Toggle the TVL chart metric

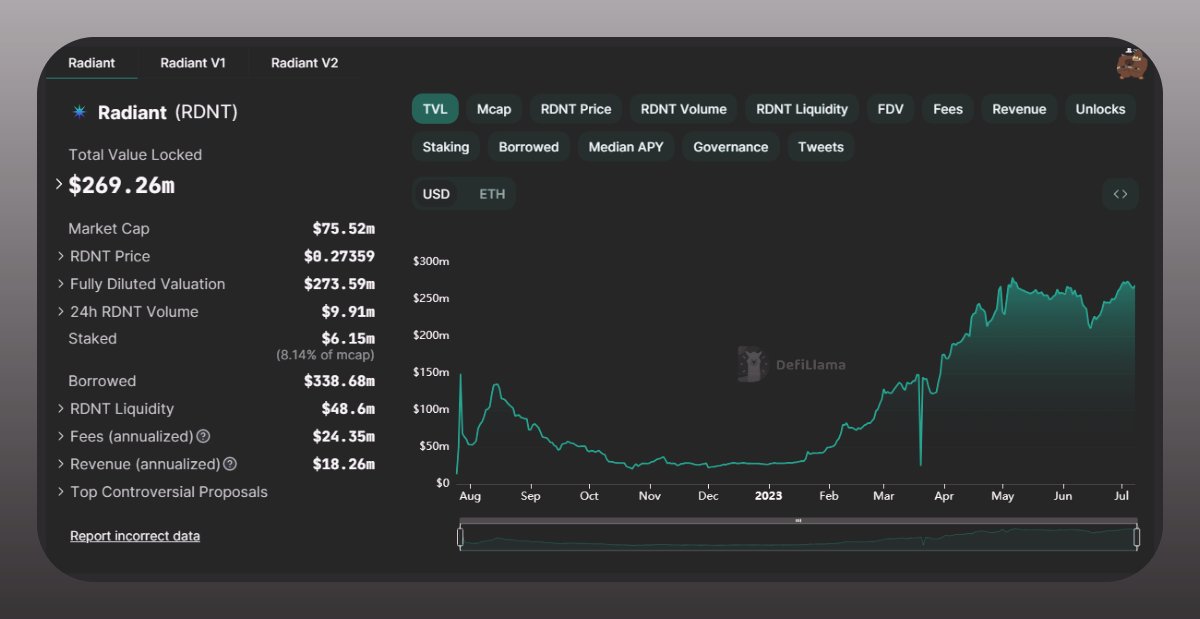point(435,109)
